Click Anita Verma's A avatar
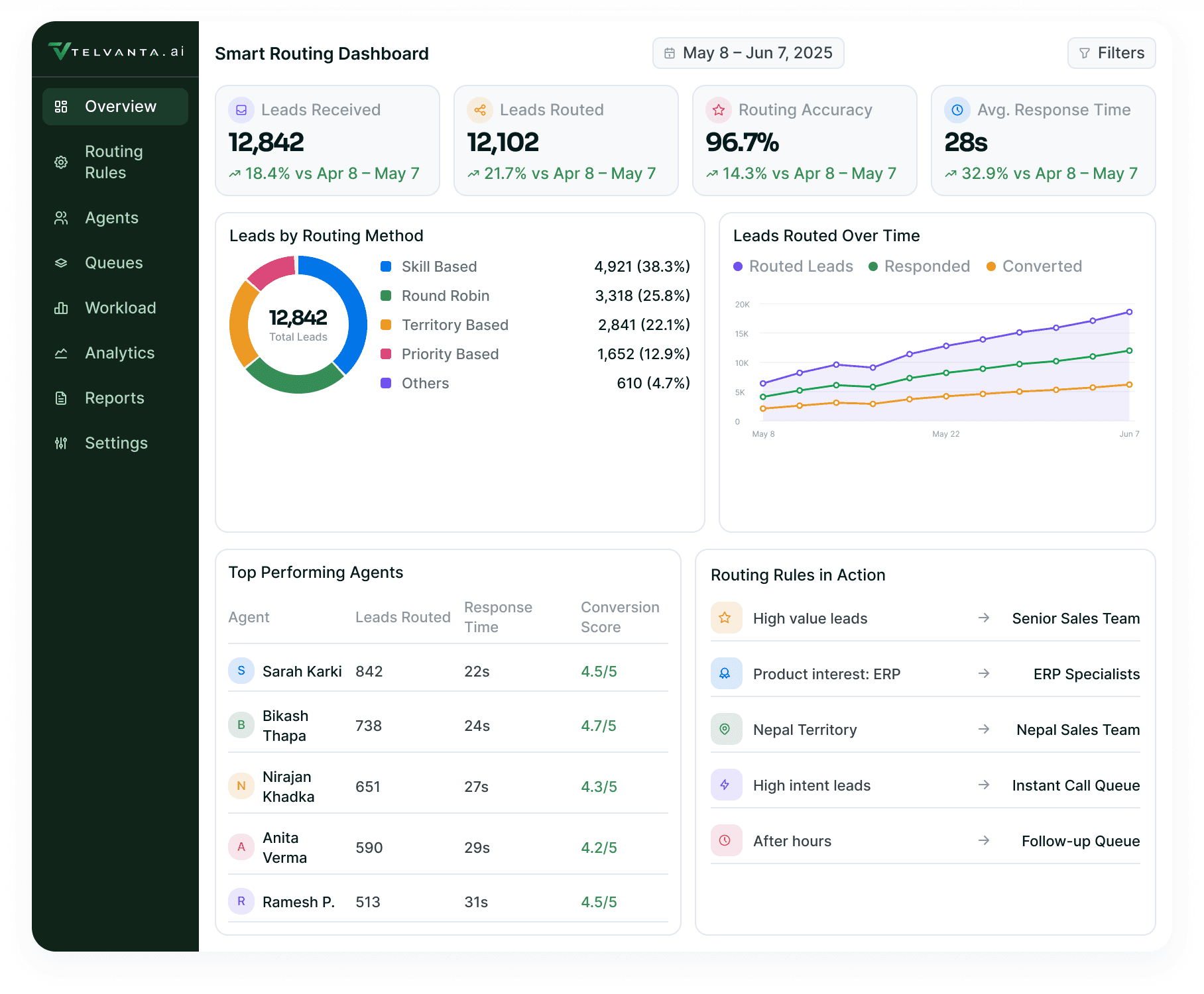This screenshot has width=1204, height=994. 241,847
